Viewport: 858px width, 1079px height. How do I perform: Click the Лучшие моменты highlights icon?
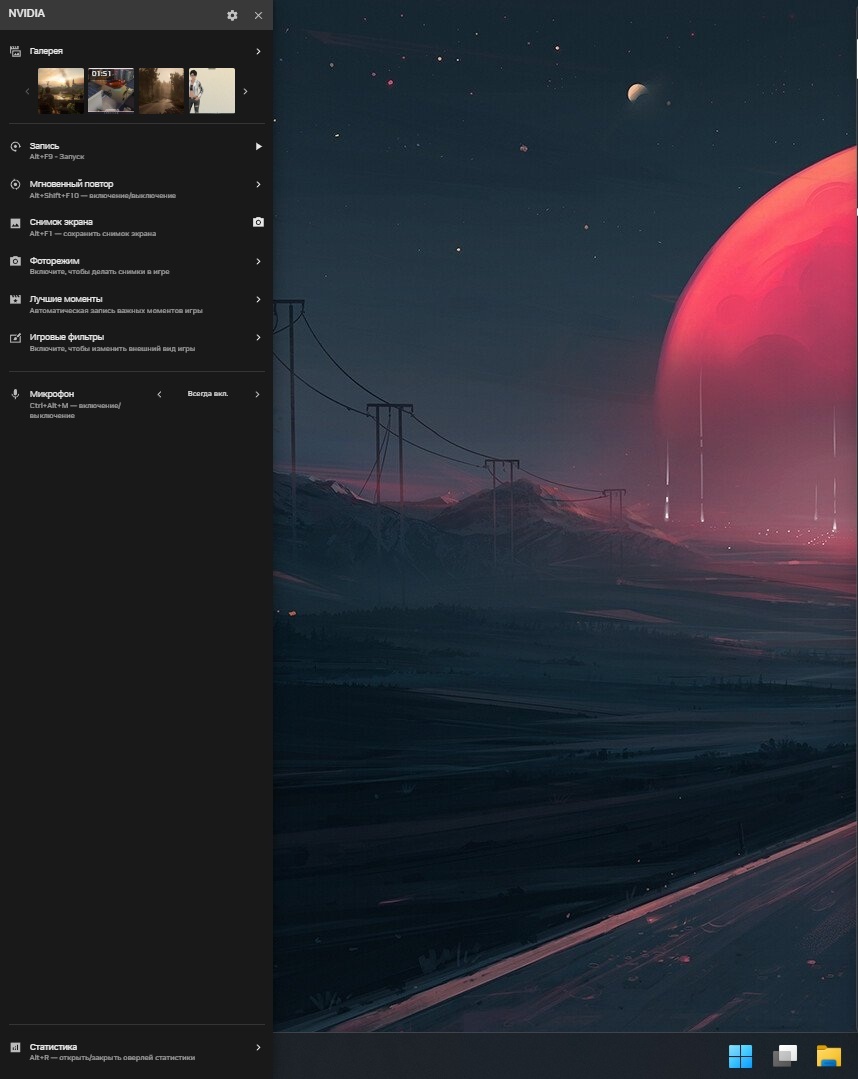(x=15, y=299)
